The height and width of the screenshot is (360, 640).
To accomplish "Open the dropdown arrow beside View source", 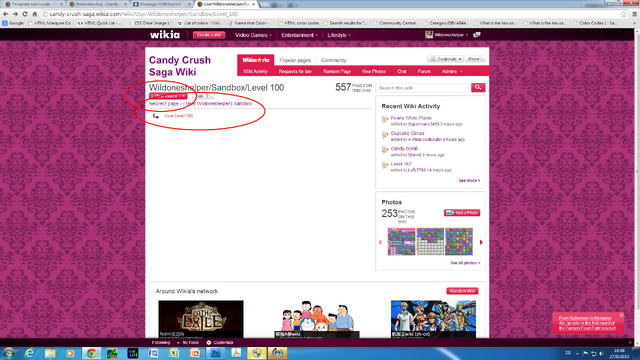I will pos(184,96).
